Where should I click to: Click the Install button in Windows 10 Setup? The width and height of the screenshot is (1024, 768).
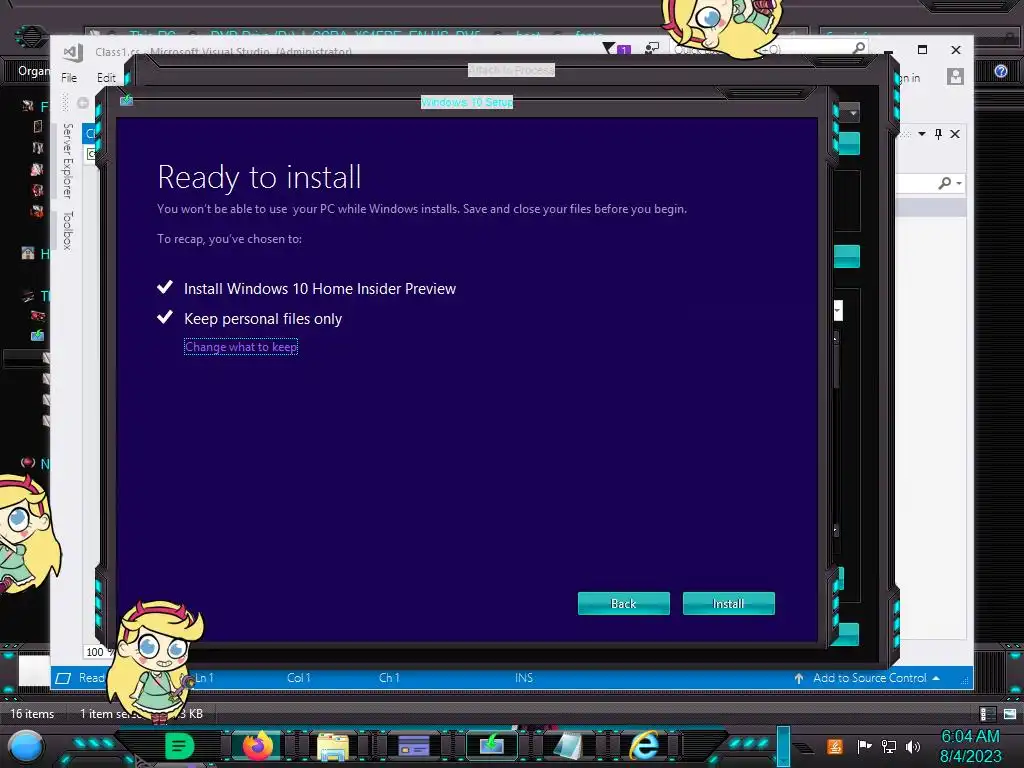(728, 603)
